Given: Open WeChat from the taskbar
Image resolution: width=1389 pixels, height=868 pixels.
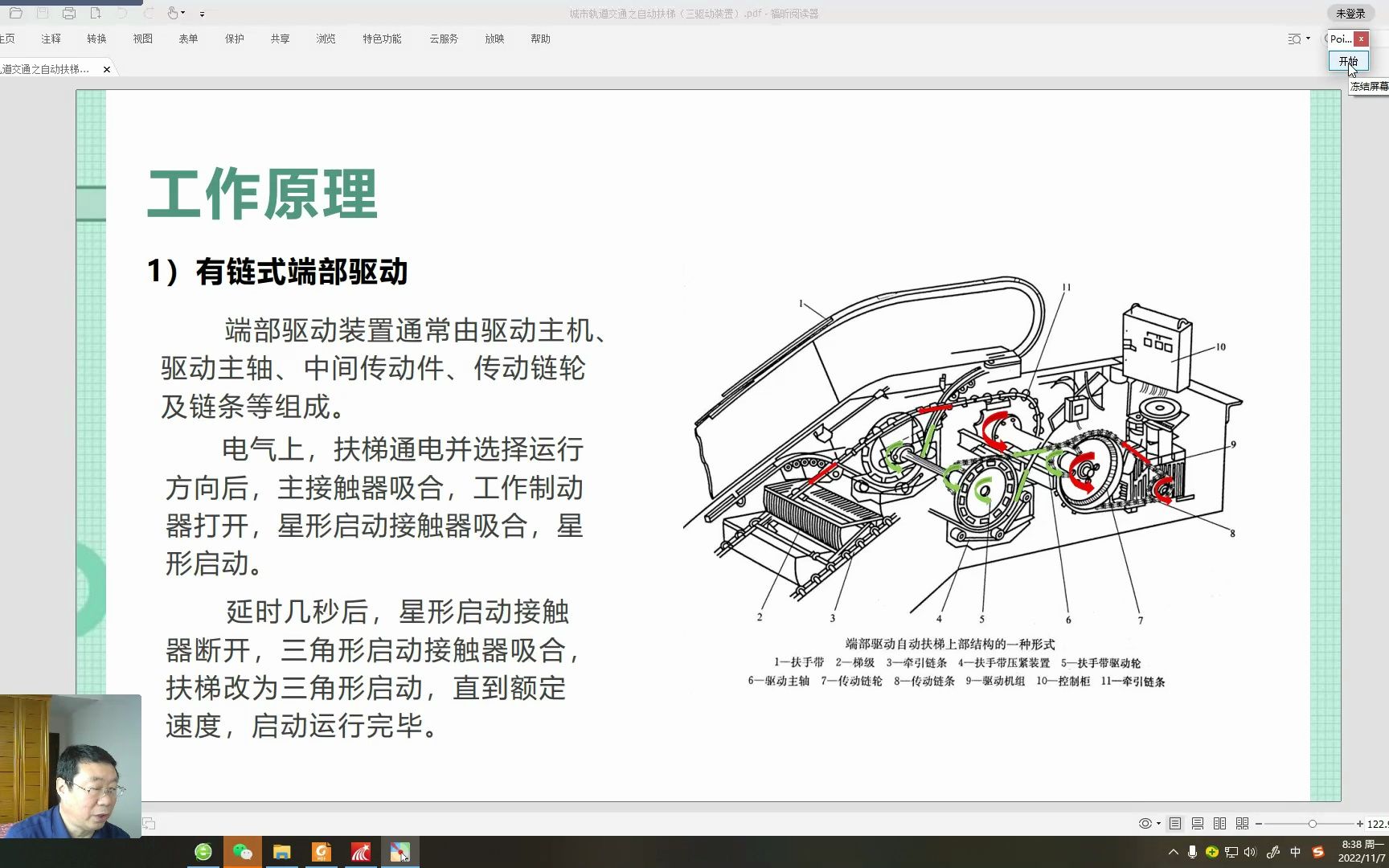Looking at the screenshot, I should click(x=243, y=851).
